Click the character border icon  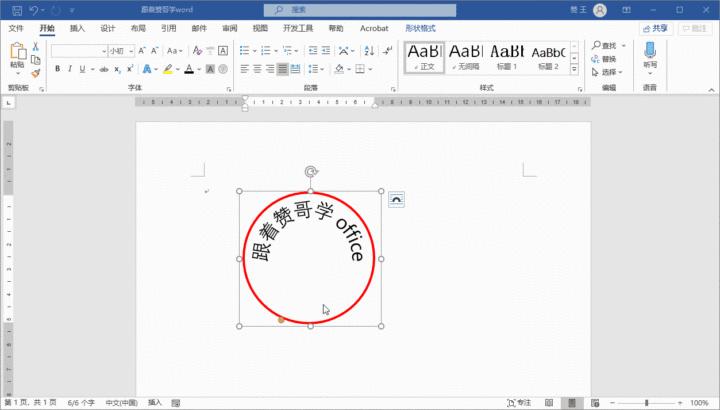tap(223, 51)
